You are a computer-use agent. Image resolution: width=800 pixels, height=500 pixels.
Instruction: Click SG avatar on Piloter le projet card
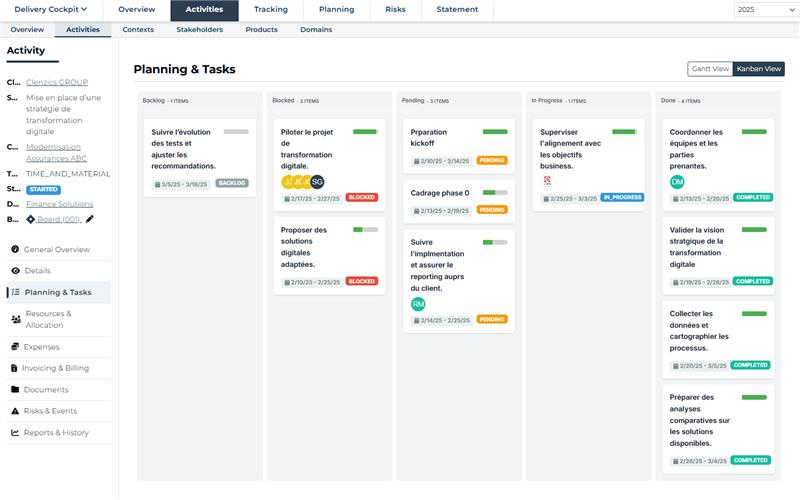(317, 182)
